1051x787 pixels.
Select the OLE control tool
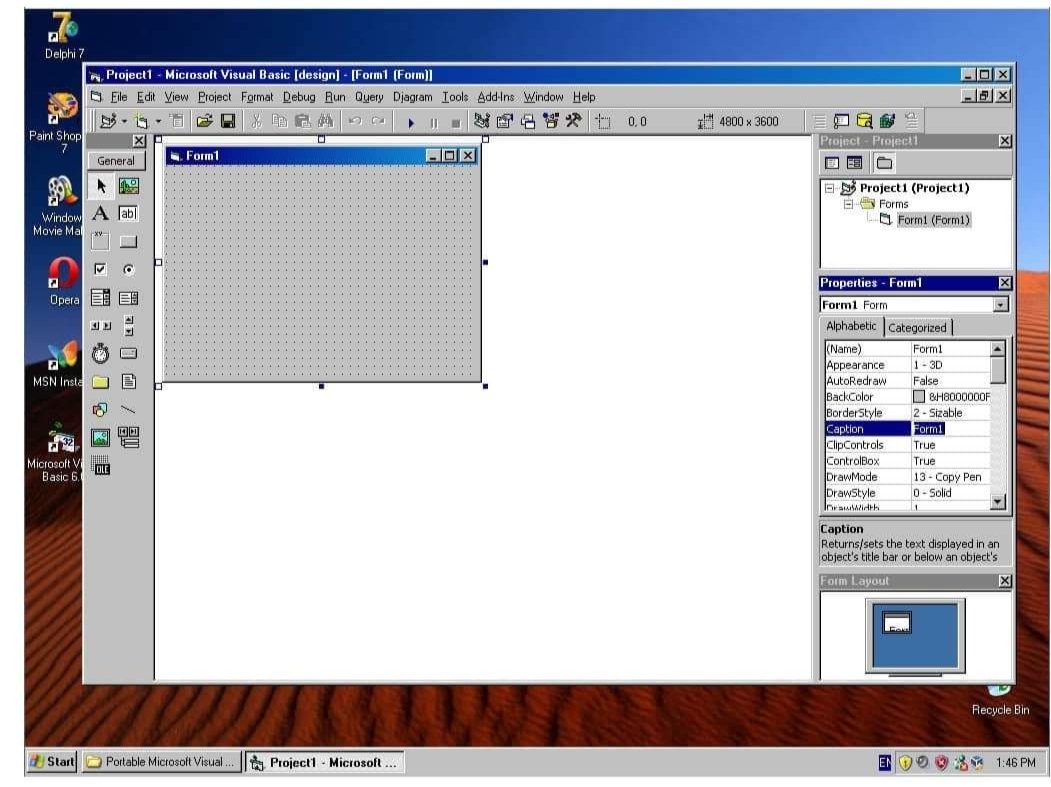click(101, 466)
